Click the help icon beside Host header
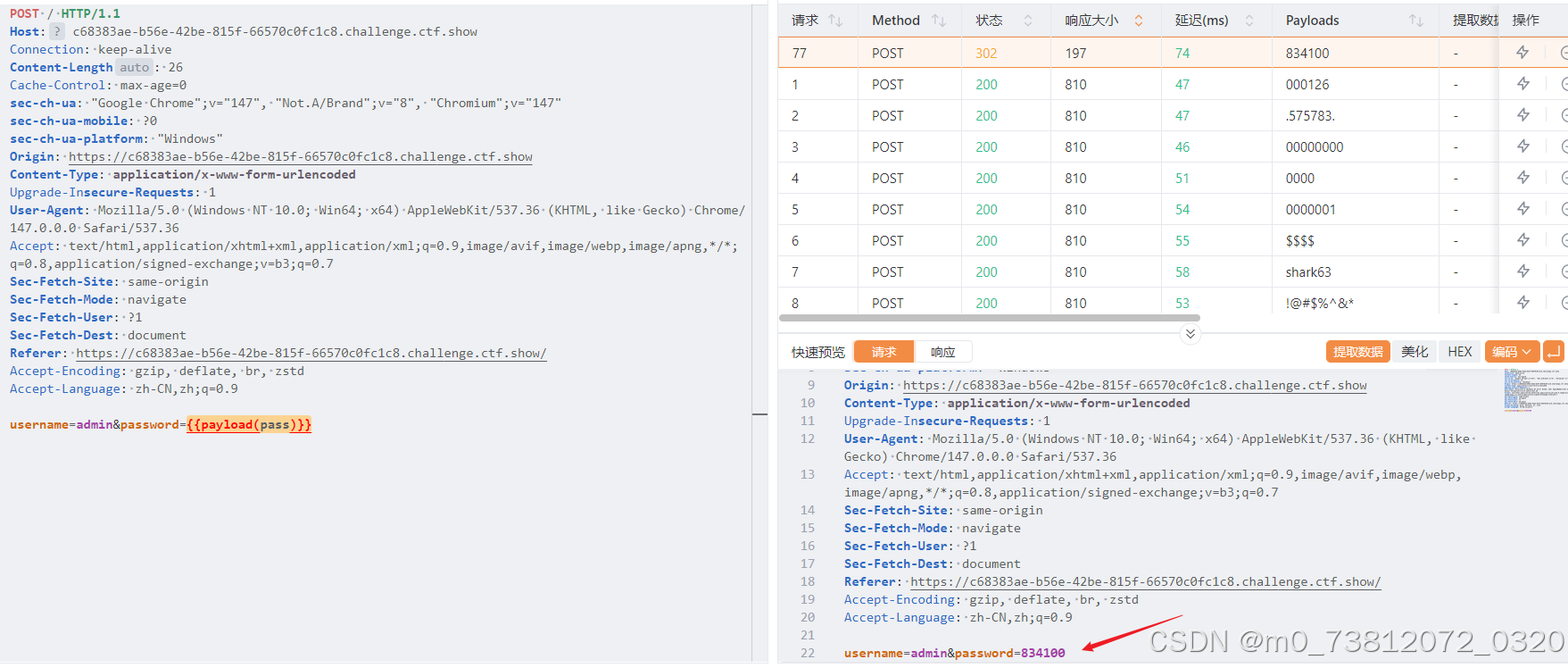Viewport: 1568px width, 668px height. (x=57, y=31)
